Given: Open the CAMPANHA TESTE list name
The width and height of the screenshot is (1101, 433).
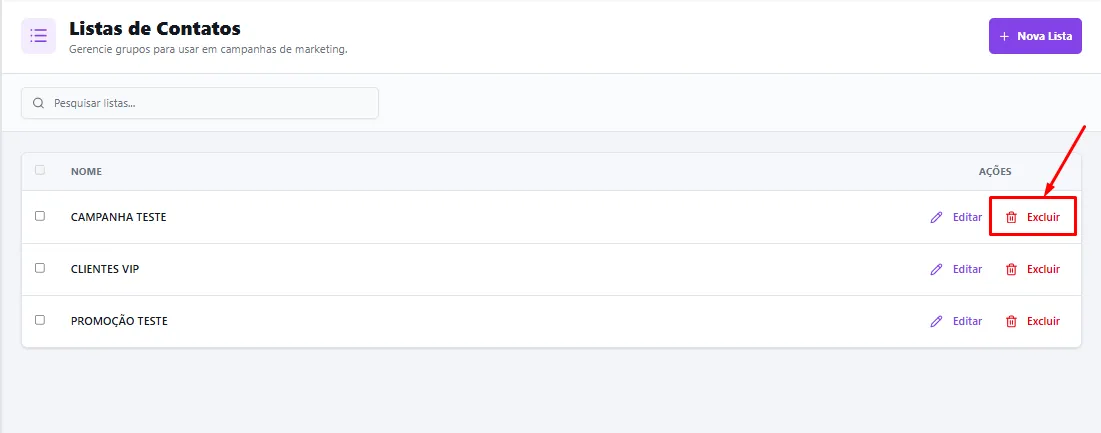Looking at the screenshot, I should (x=119, y=218).
